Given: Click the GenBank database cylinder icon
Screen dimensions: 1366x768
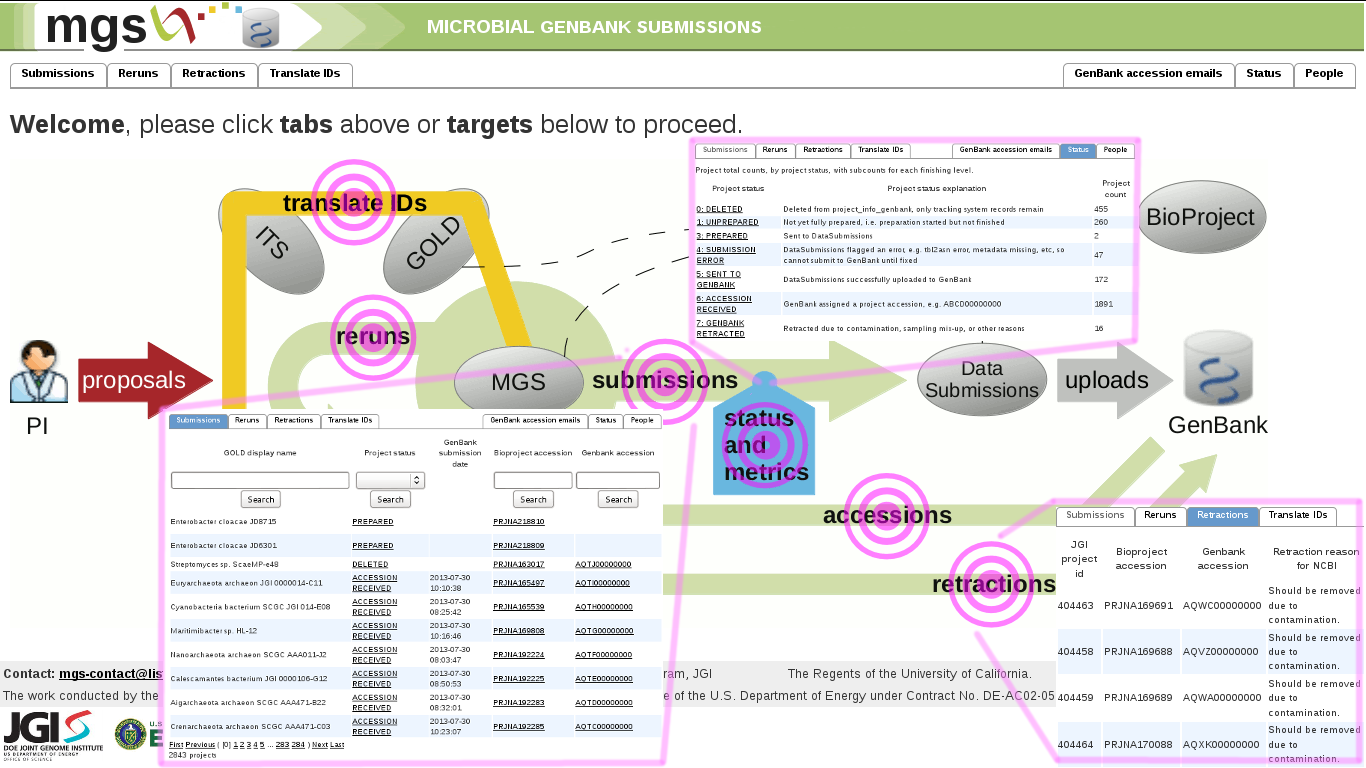Looking at the screenshot, I should click(1218, 368).
